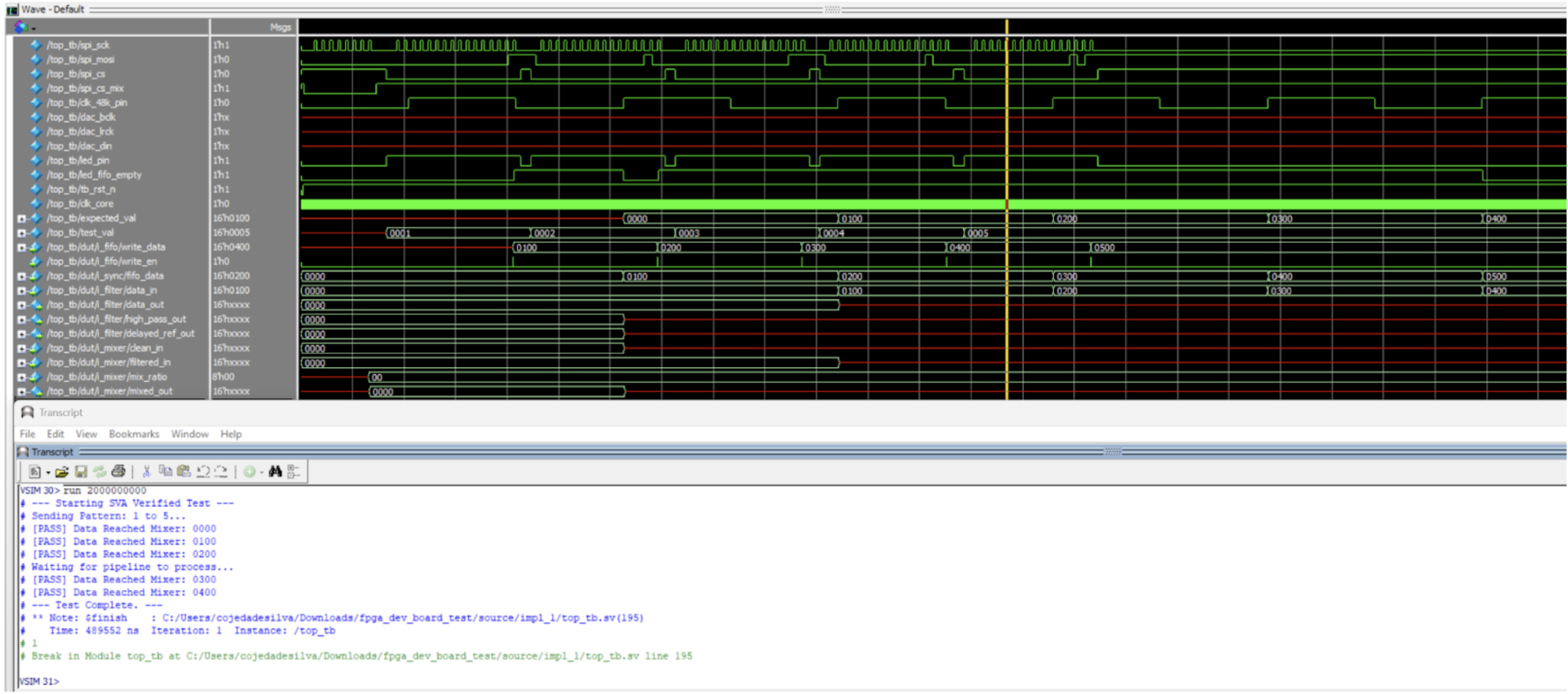
Task: Expand the mixer mix_ratio signal
Action: (x=21, y=377)
